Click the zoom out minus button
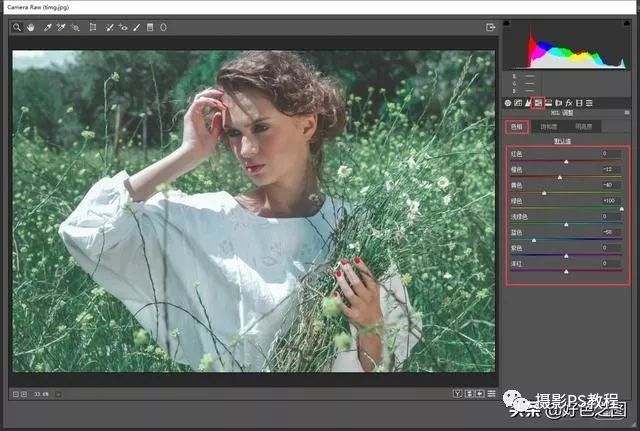The width and height of the screenshot is (640, 431). (x=17, y=393)
